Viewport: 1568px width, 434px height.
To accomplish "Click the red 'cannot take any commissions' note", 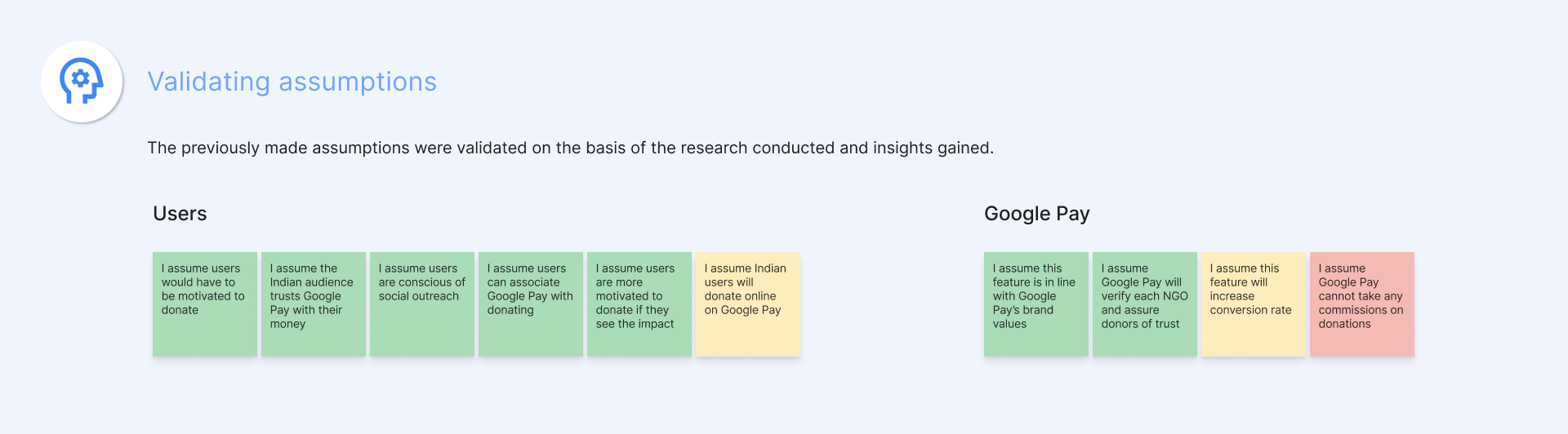I will click(x=1362, y=304).
